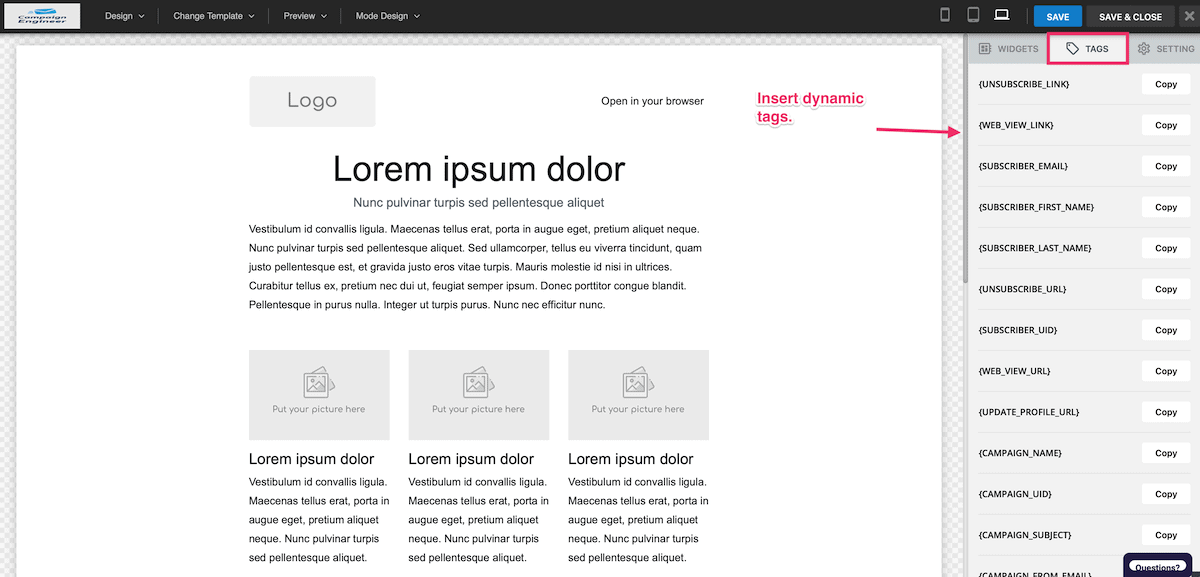Click the middle image placeholder icon
Viewport: 1200px width, 577px height.
tap(478, 384)
